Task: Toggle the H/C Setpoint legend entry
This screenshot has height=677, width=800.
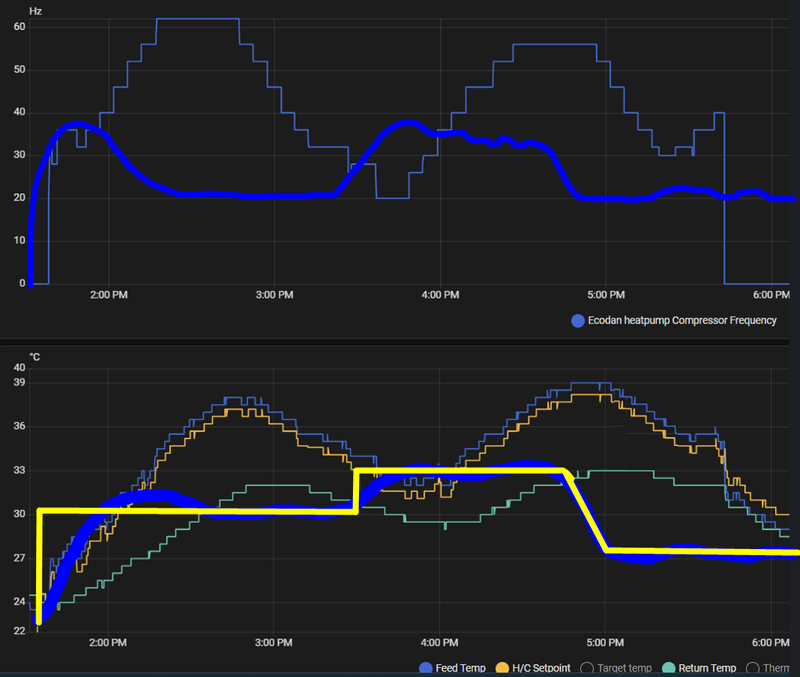Action: [x=533, y=668]
